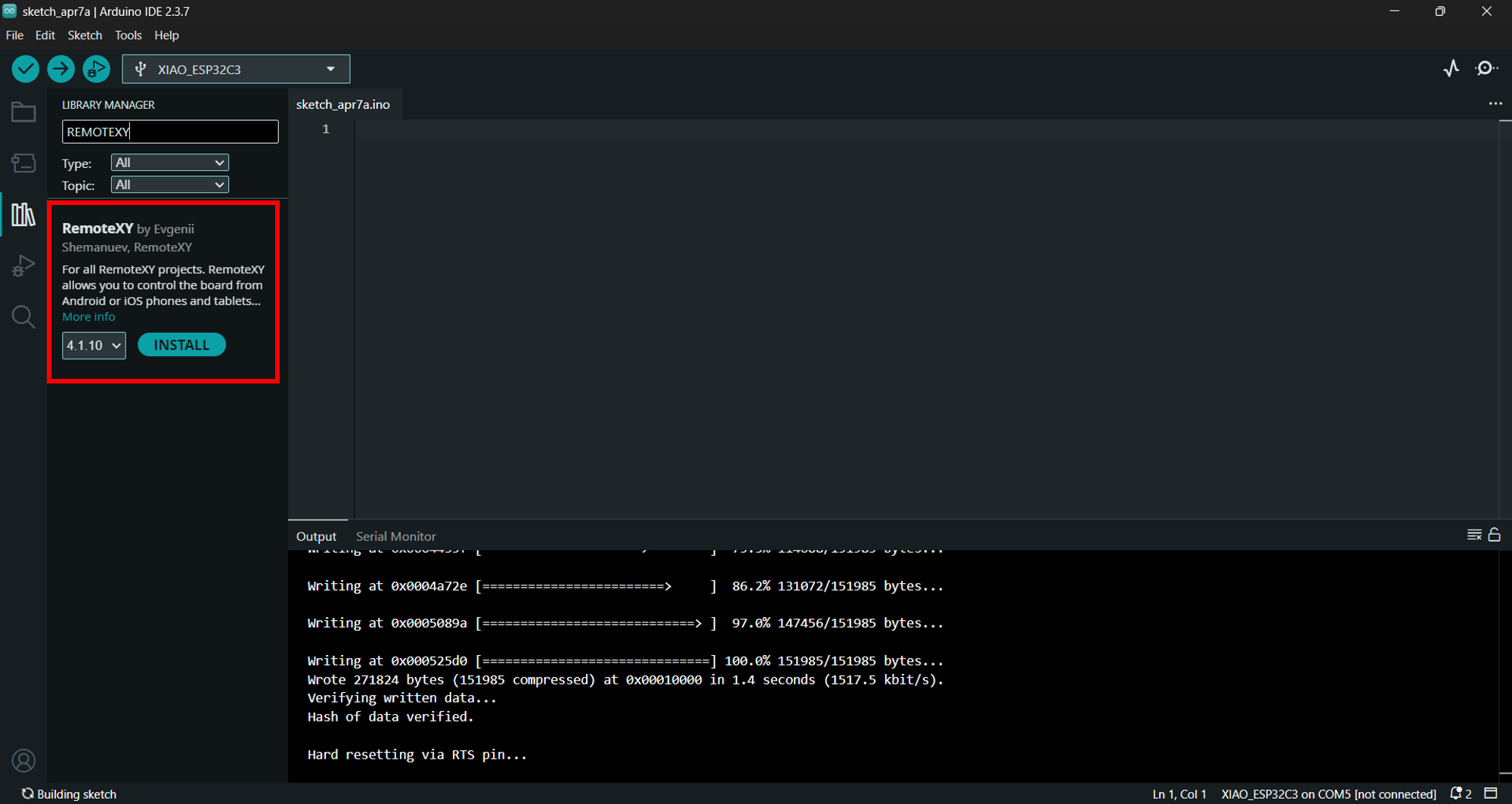Open the Boards Manager sidebar icon
This screenshot has height=804, width=1512.
coord(23,163)
